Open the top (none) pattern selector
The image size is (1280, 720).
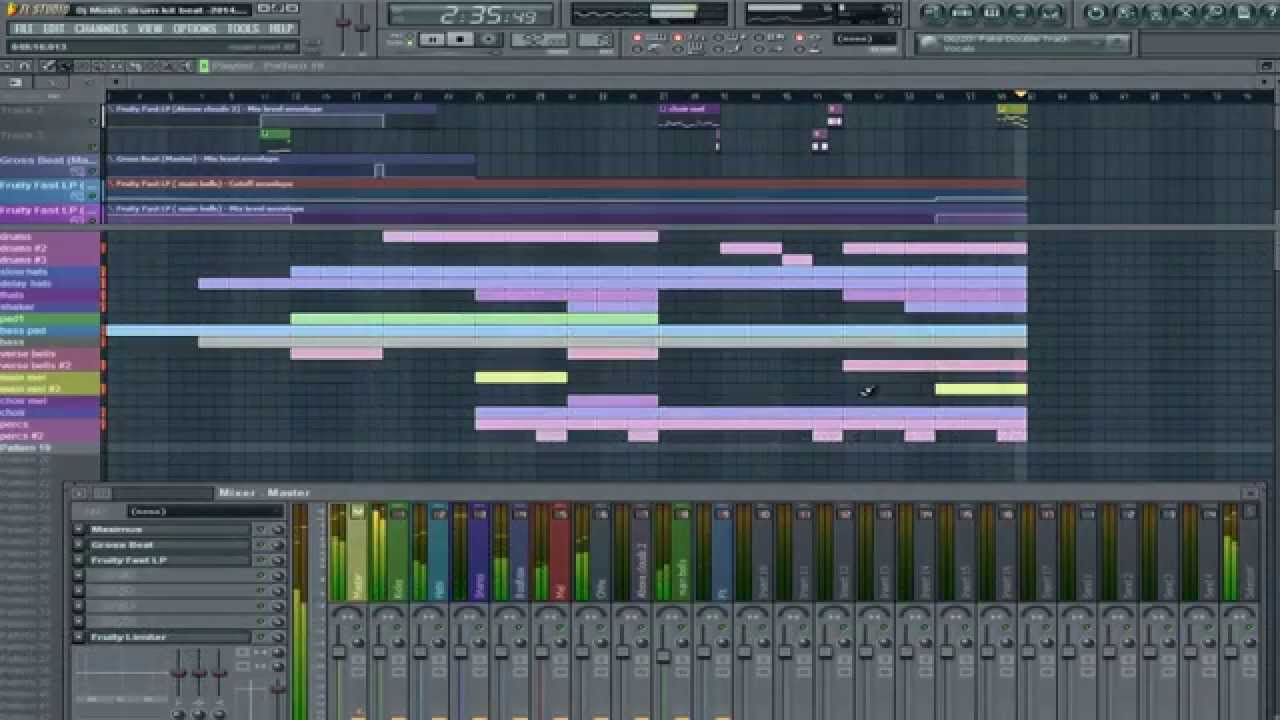click(x=865, y=39)
